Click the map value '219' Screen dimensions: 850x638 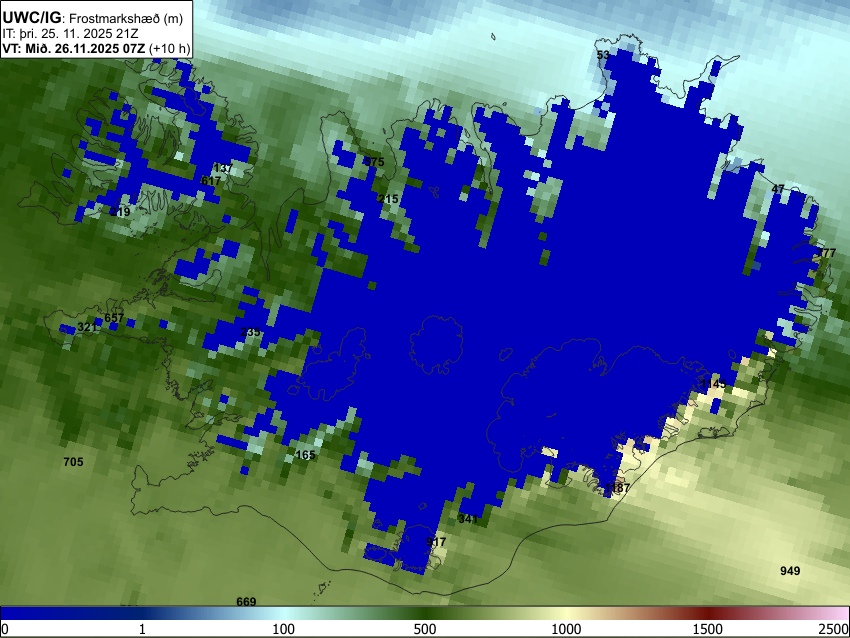pos(120,212)
